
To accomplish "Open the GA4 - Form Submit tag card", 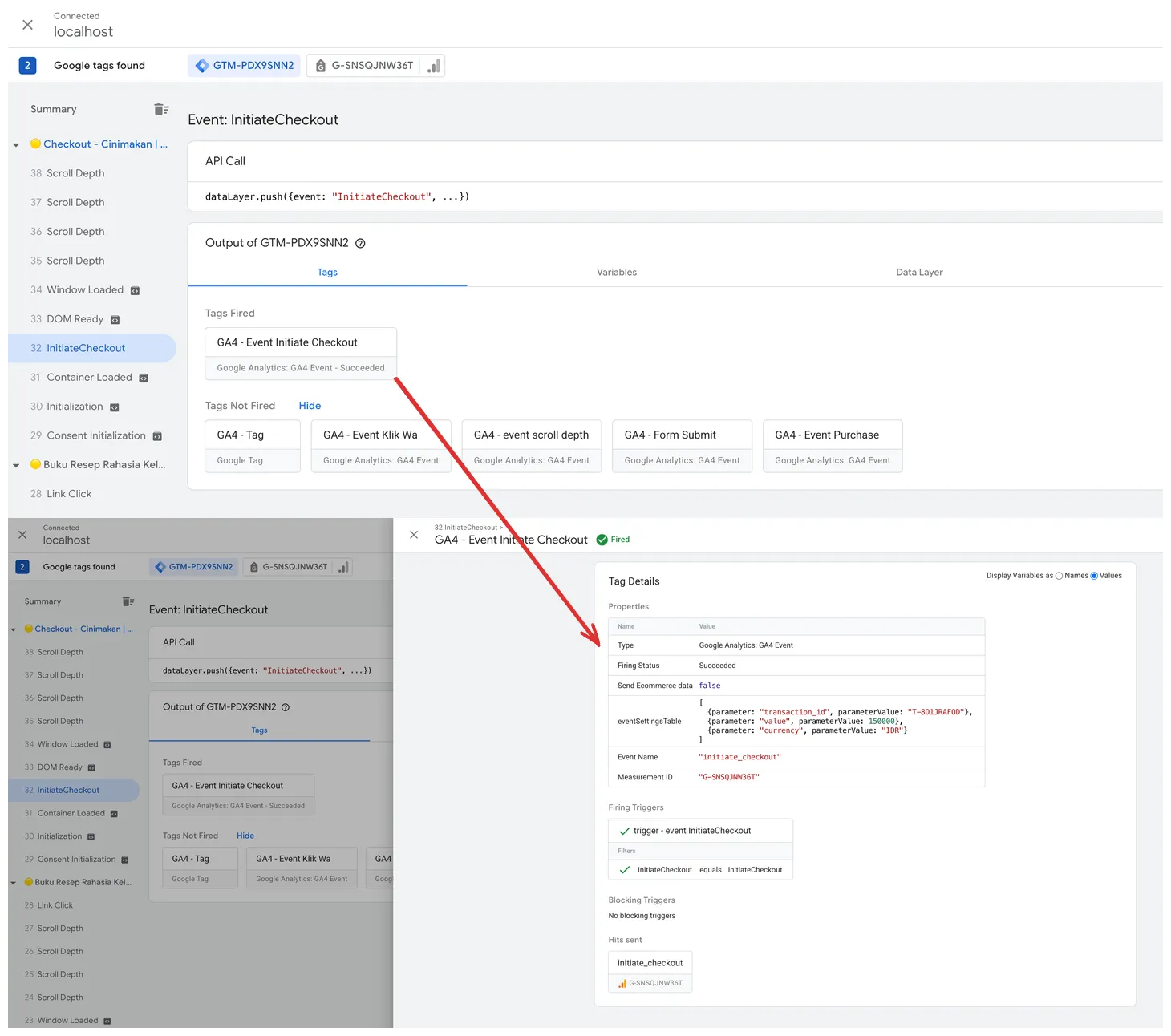I will pos(683,447).
